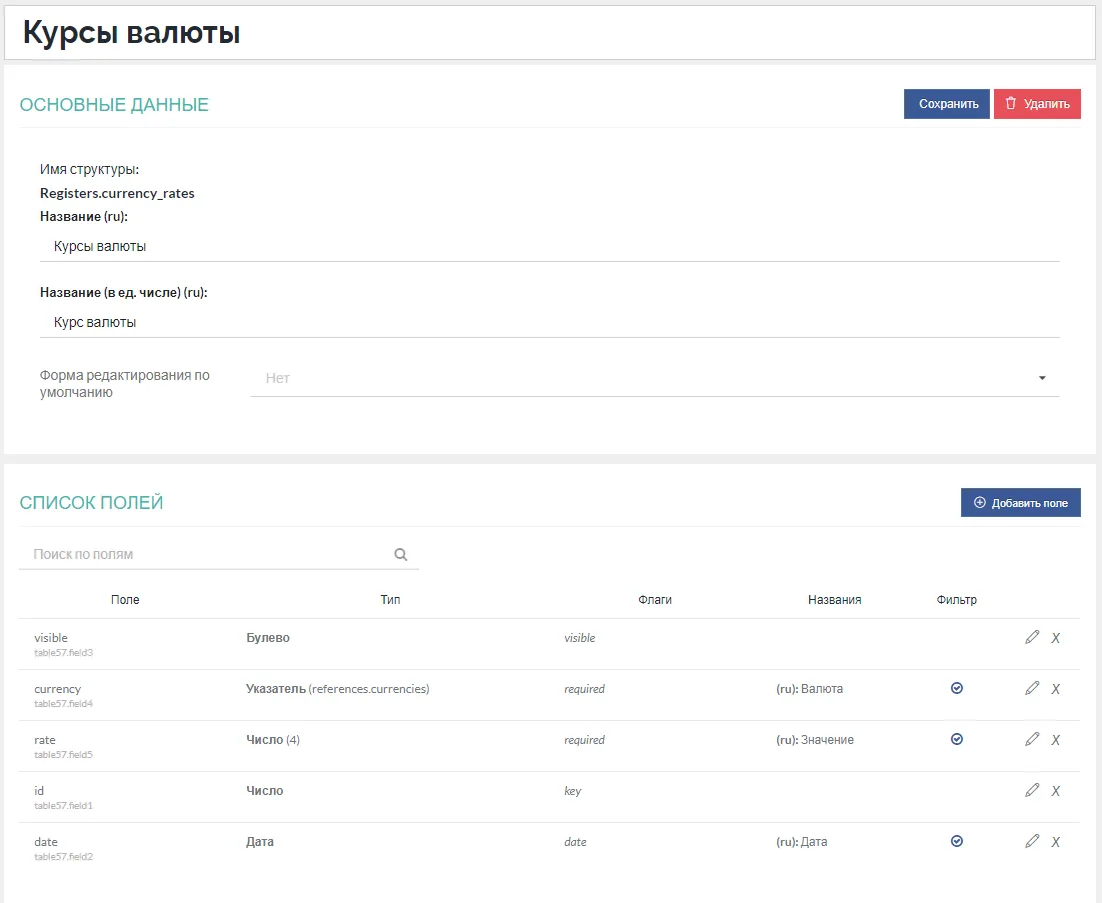Remove the currency field using X
The width and height of the screenshot is (1102, 903).
point(1055,689)
